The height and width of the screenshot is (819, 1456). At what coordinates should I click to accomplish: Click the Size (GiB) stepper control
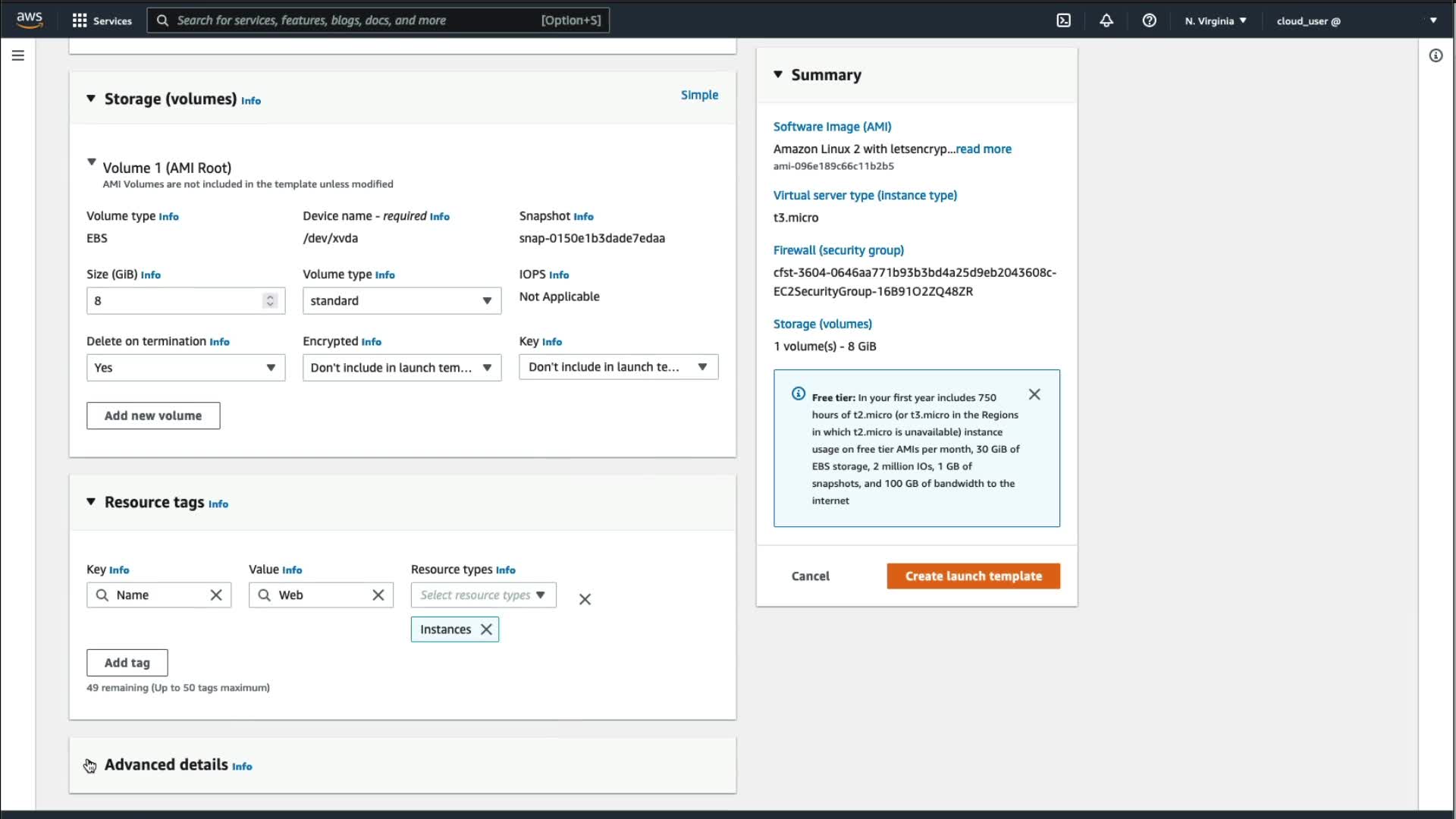coord(270,301)
